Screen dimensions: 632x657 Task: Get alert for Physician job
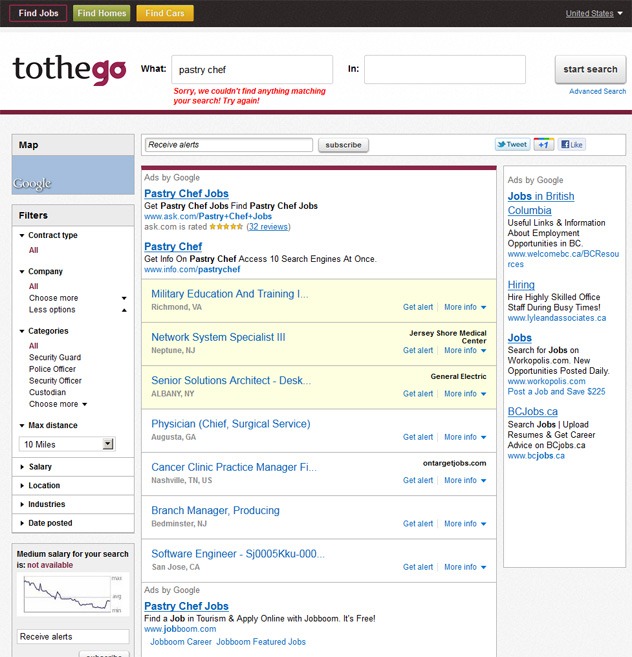[x=418, y=437]
